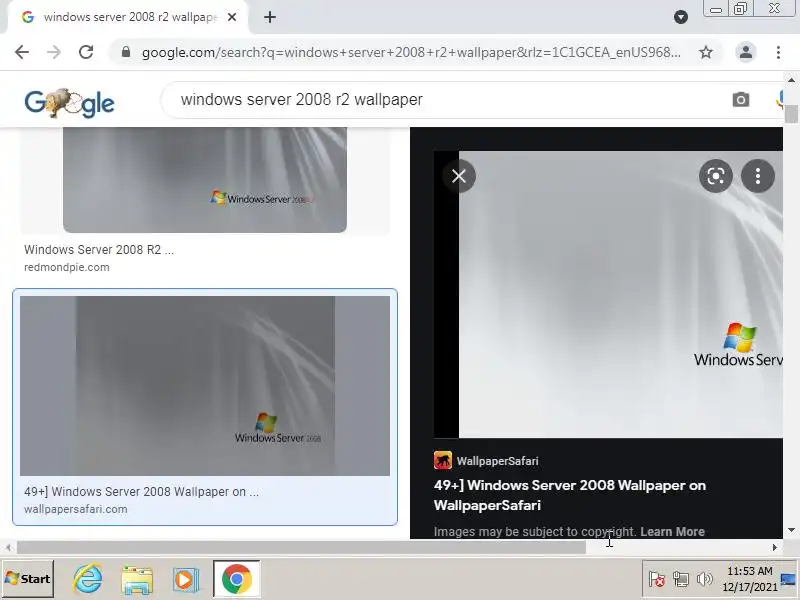Click the Show desktop tray button

click(789, 579)
